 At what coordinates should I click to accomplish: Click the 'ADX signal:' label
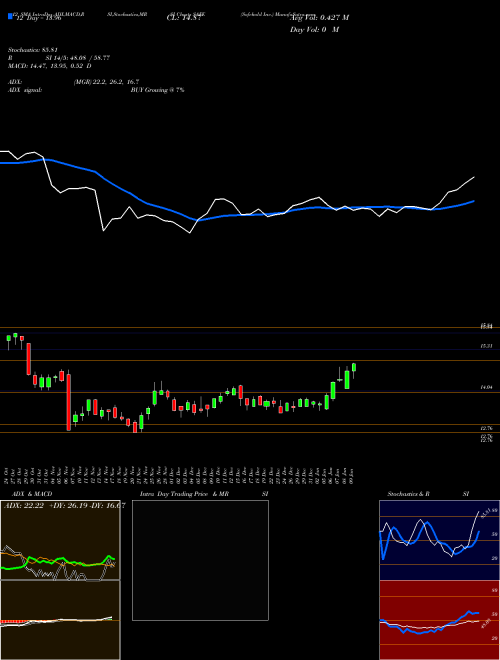click(x=25, y=90)
